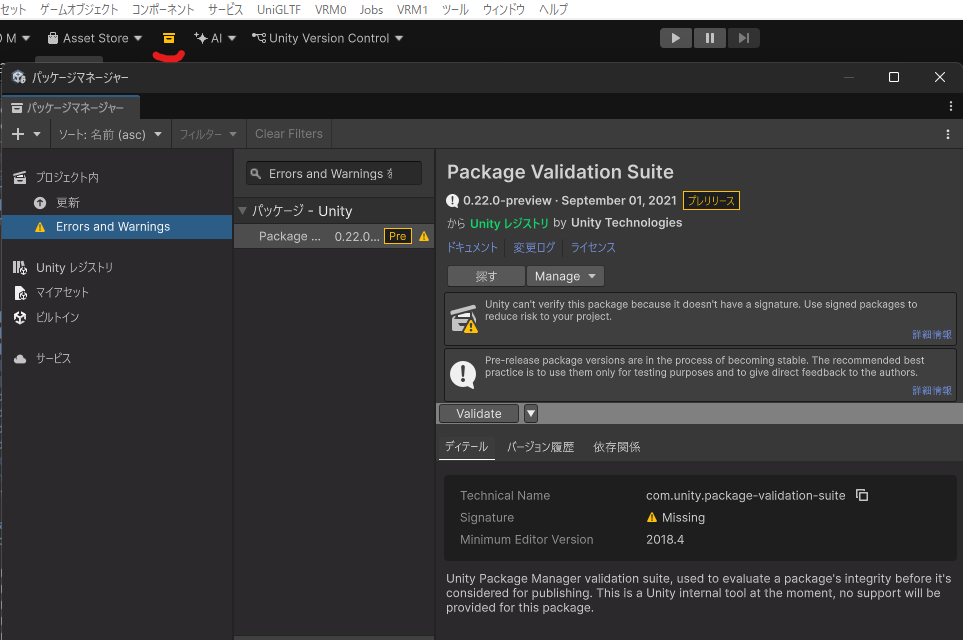
Task: Copy the com.unity.package-validation-suite technical name
Action: 861,495
